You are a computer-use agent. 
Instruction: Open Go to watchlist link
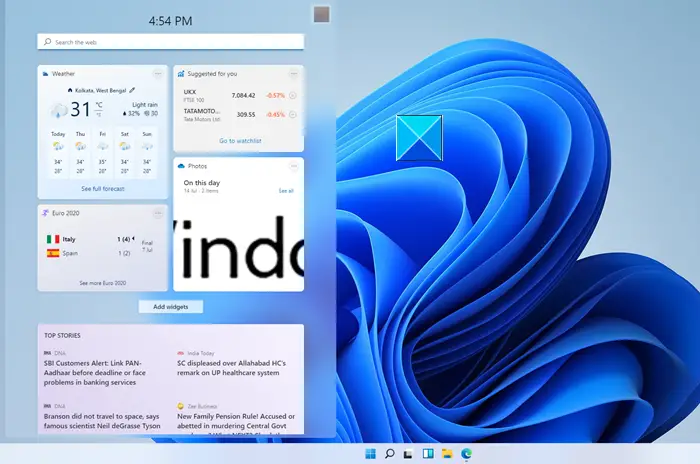(x=240, y=141)
